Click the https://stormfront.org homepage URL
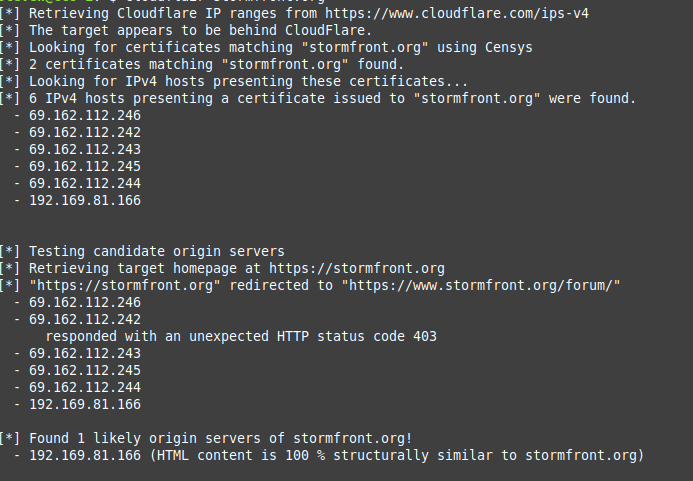Viewport: 693px width, 481px height. [357, 268]
